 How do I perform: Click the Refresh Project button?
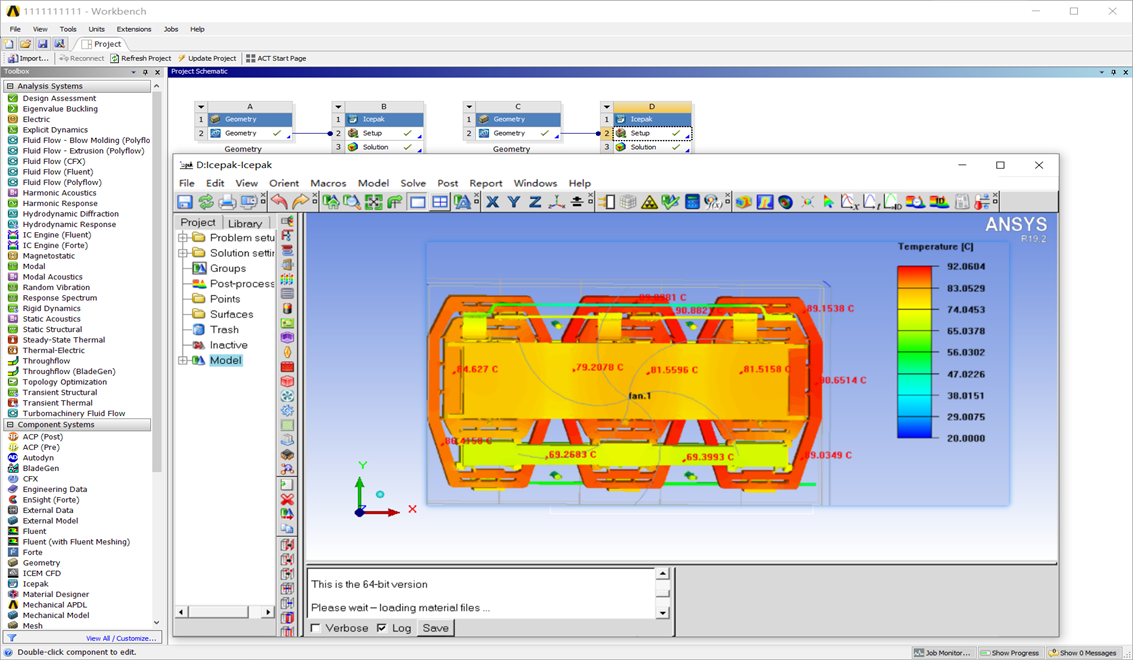(x=141, y=58)
